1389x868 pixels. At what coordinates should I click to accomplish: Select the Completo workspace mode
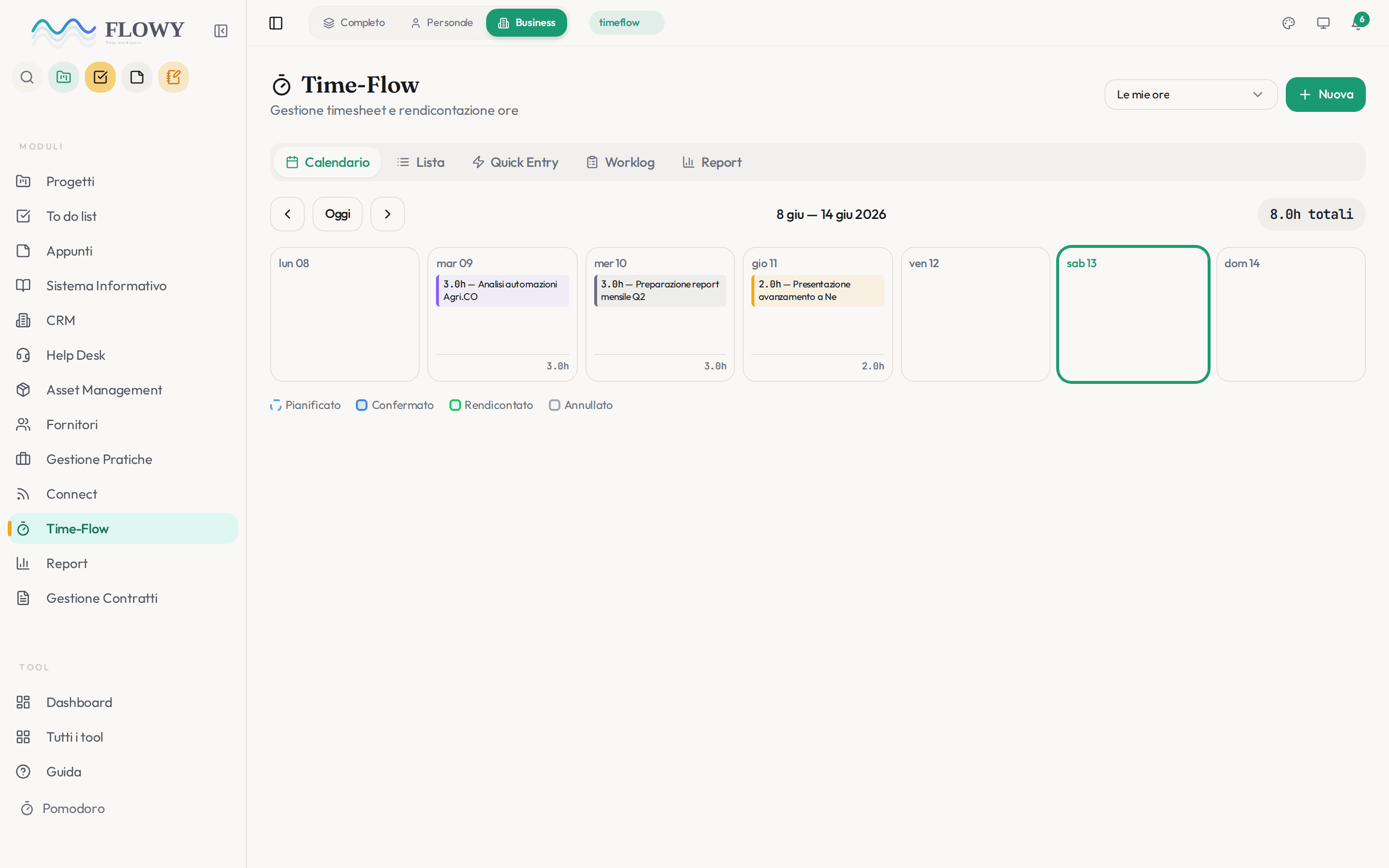coord(354,23)
